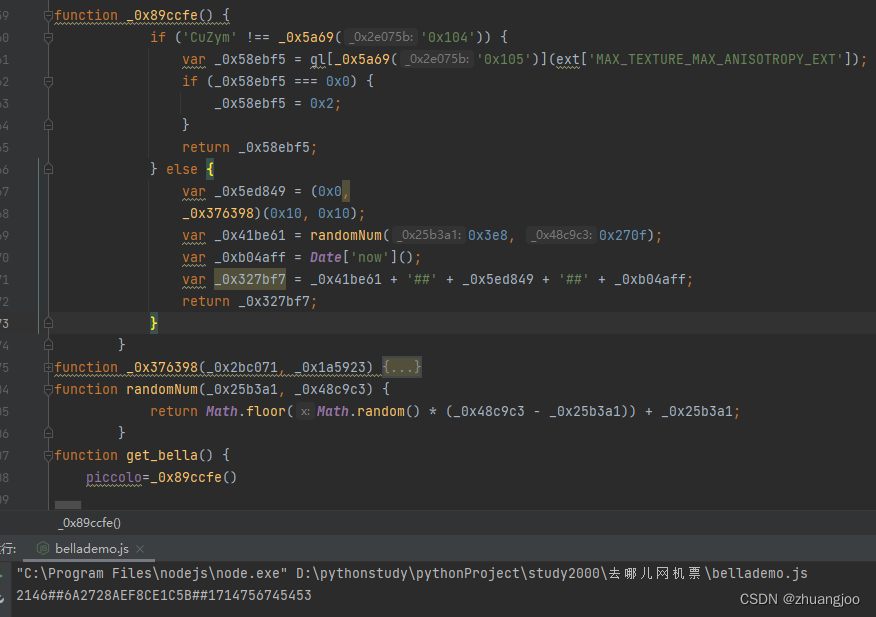Collapse the function _0x89ccfe fold marker
This screenshot has height=617, width=876.
tap(49, 16)
